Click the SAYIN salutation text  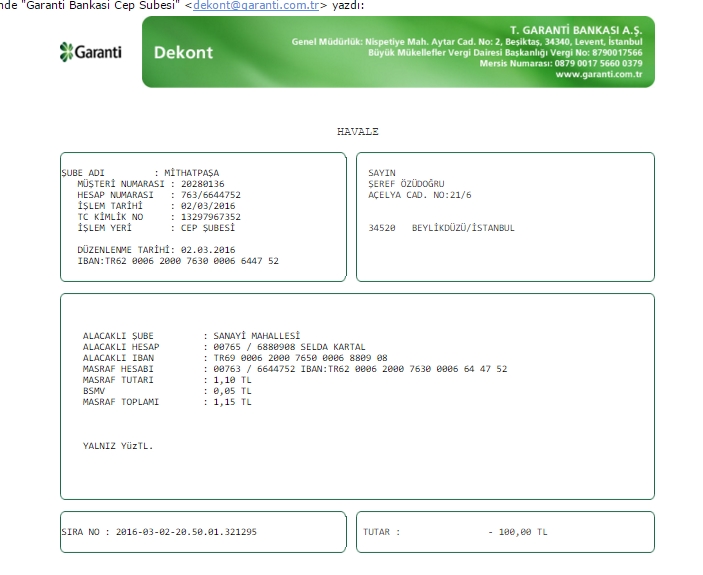(x=382, y=173)
